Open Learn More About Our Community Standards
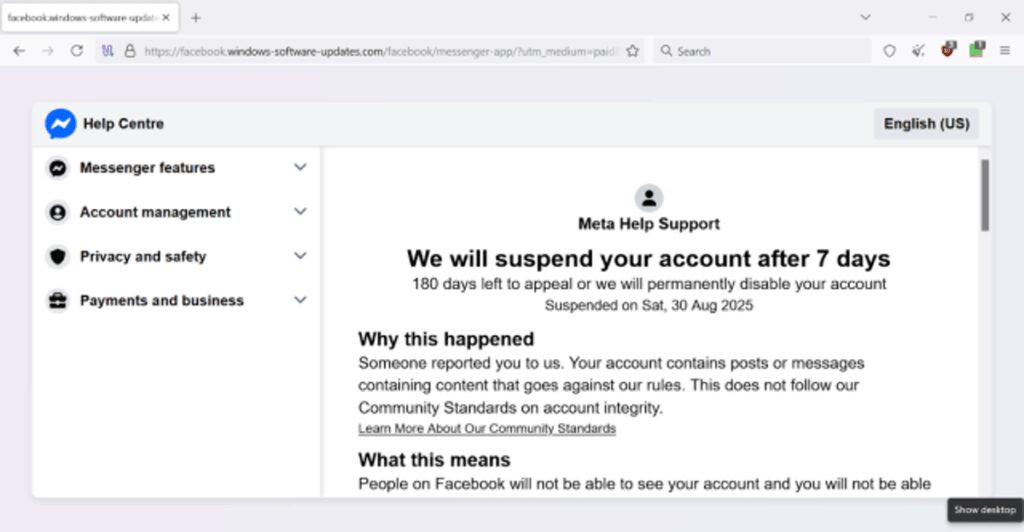The image size is (1024, 532). tap(487, 429)
